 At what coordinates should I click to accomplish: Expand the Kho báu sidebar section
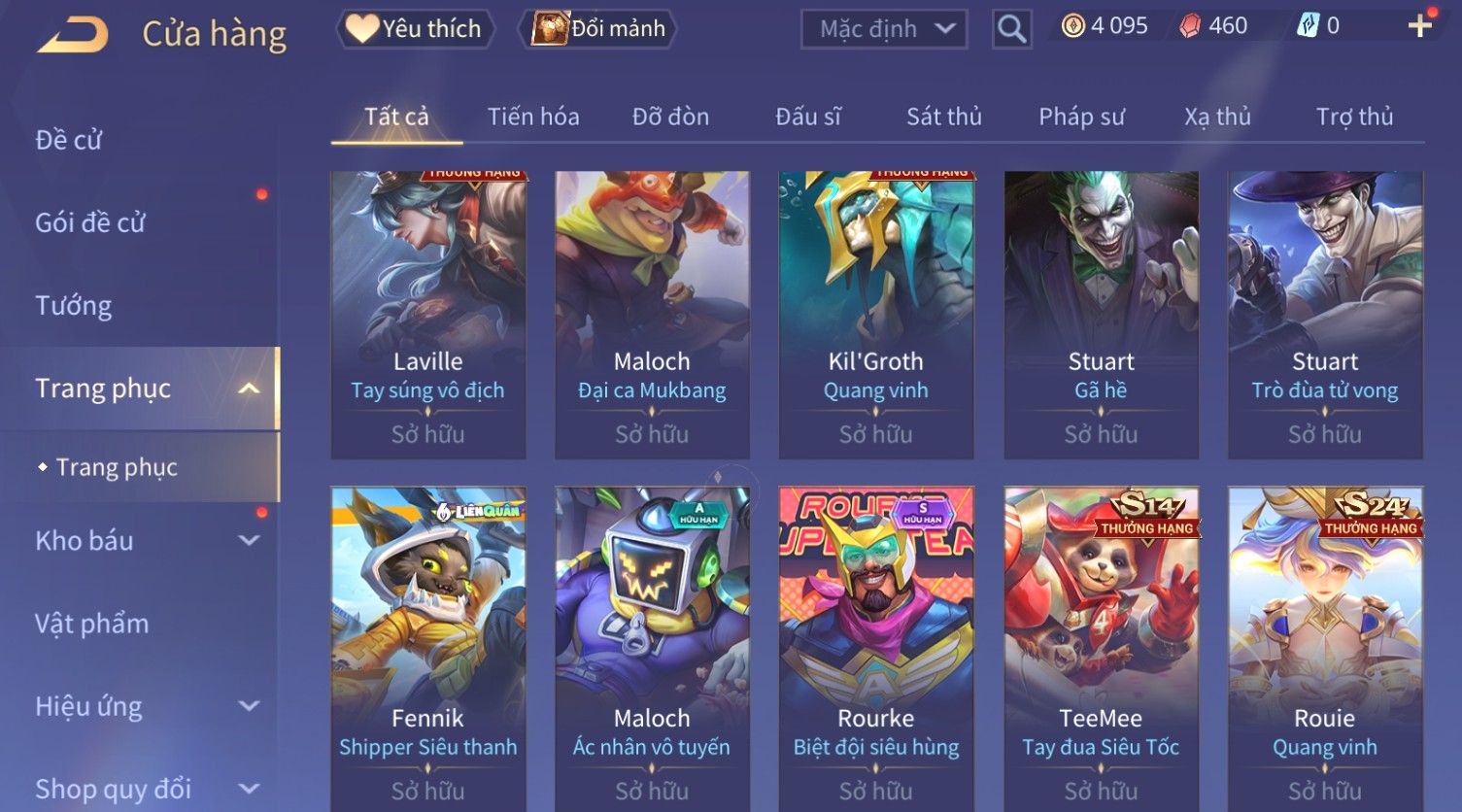click(249, 541)
